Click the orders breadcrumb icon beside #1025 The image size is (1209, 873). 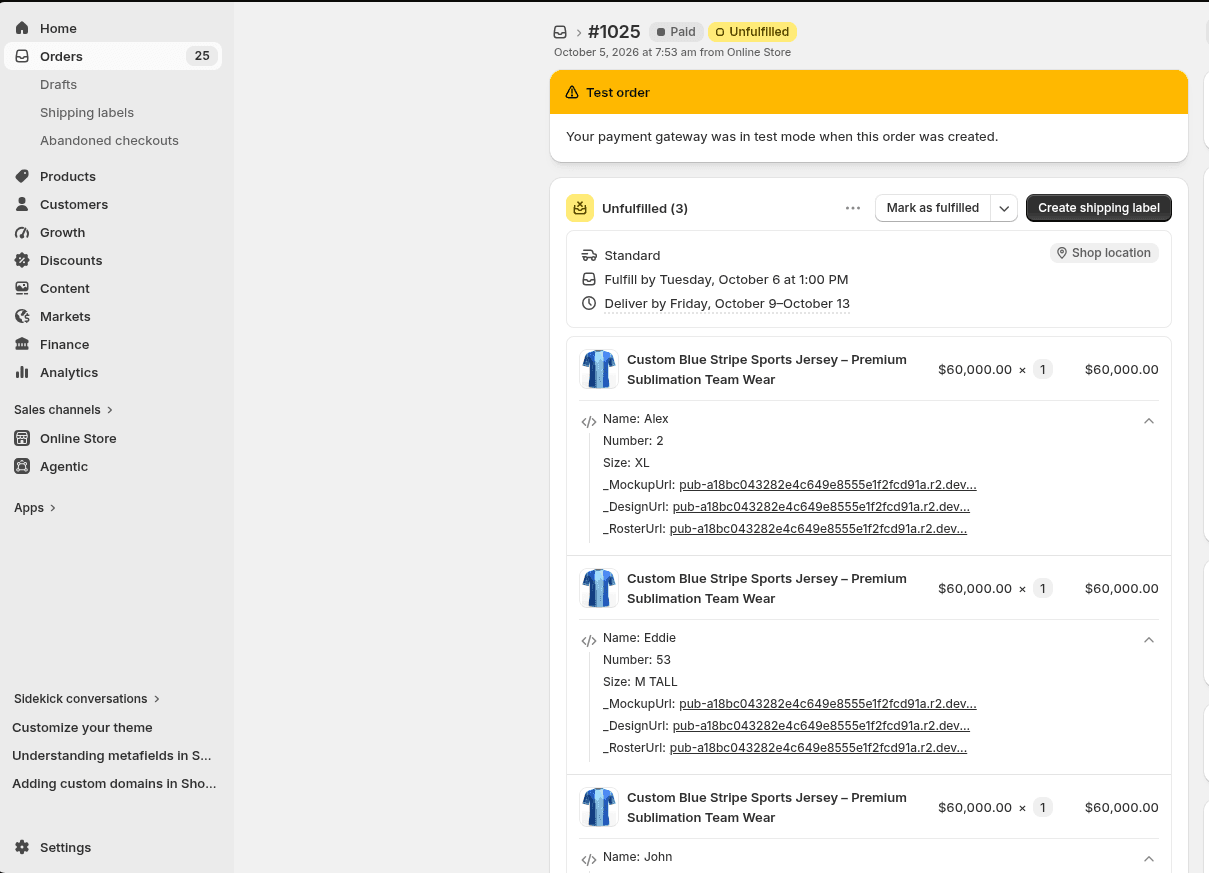561,32
